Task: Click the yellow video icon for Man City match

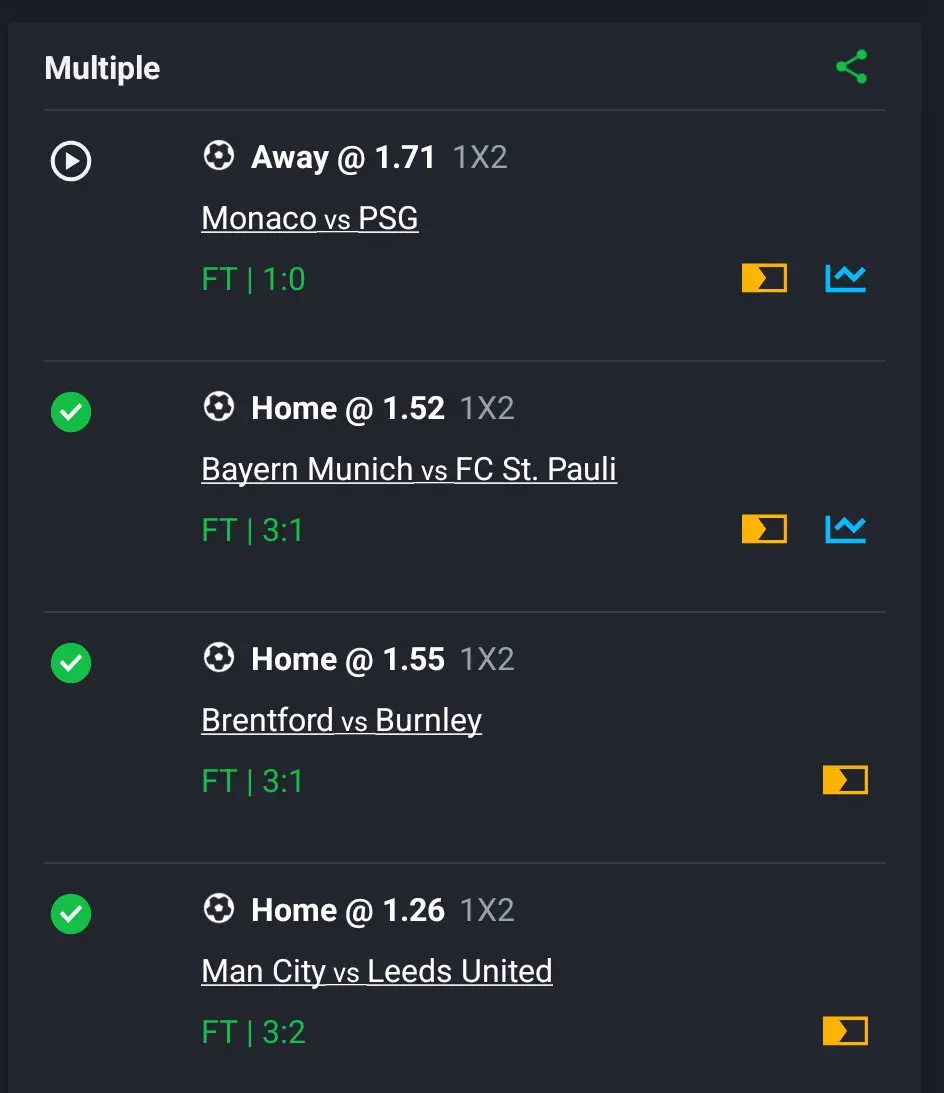Action: (x=845, y=1032)
